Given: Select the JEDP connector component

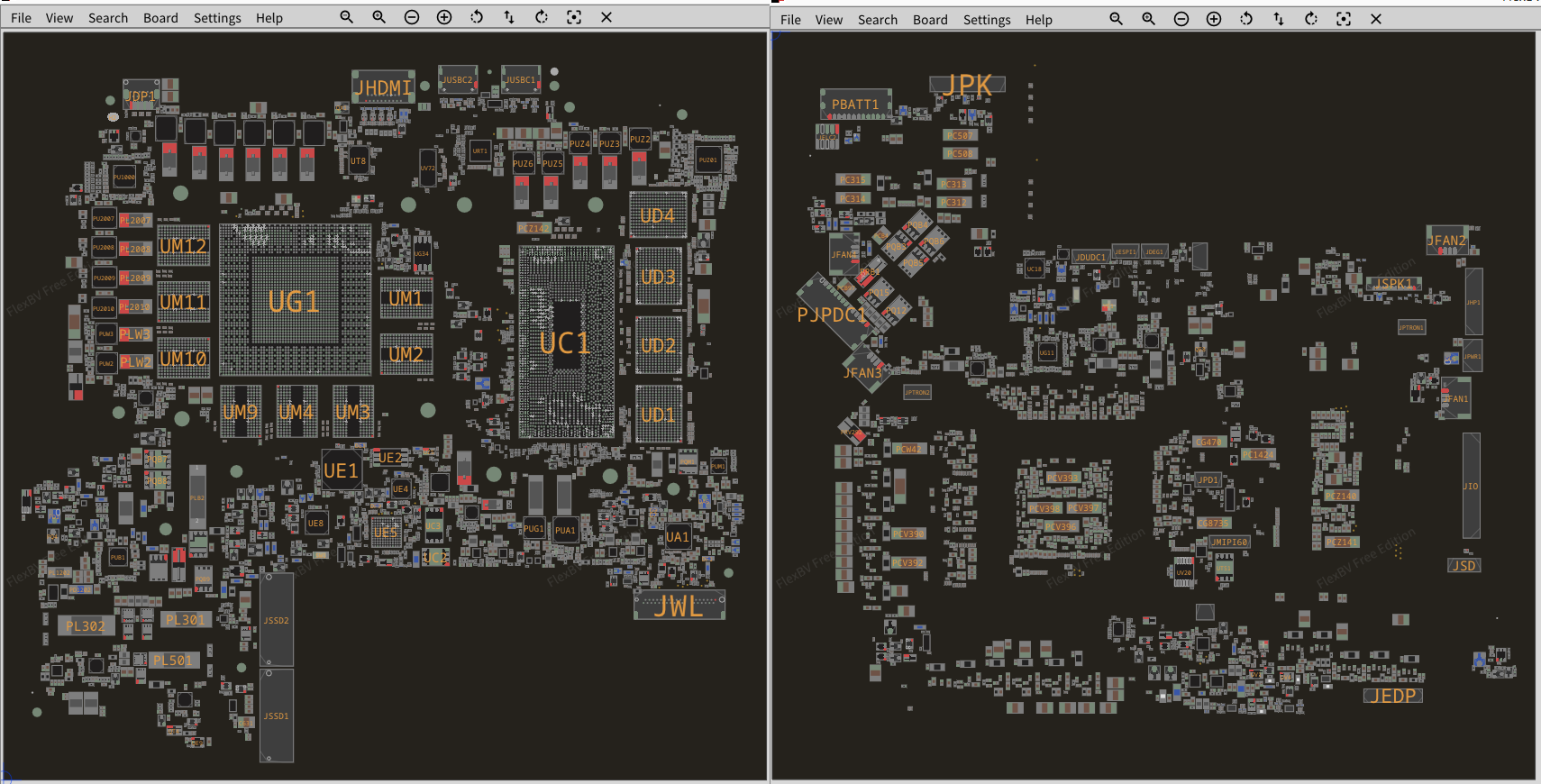Looking at the screenshot, I should (1393, 696).
